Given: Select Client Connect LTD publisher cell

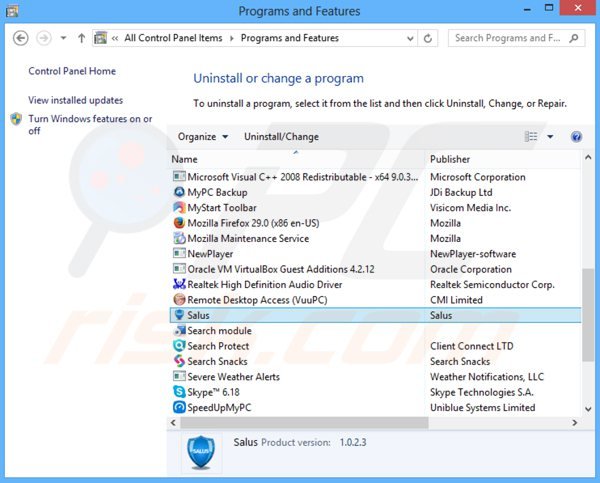Looking at the screenshot, I should 471,346.
